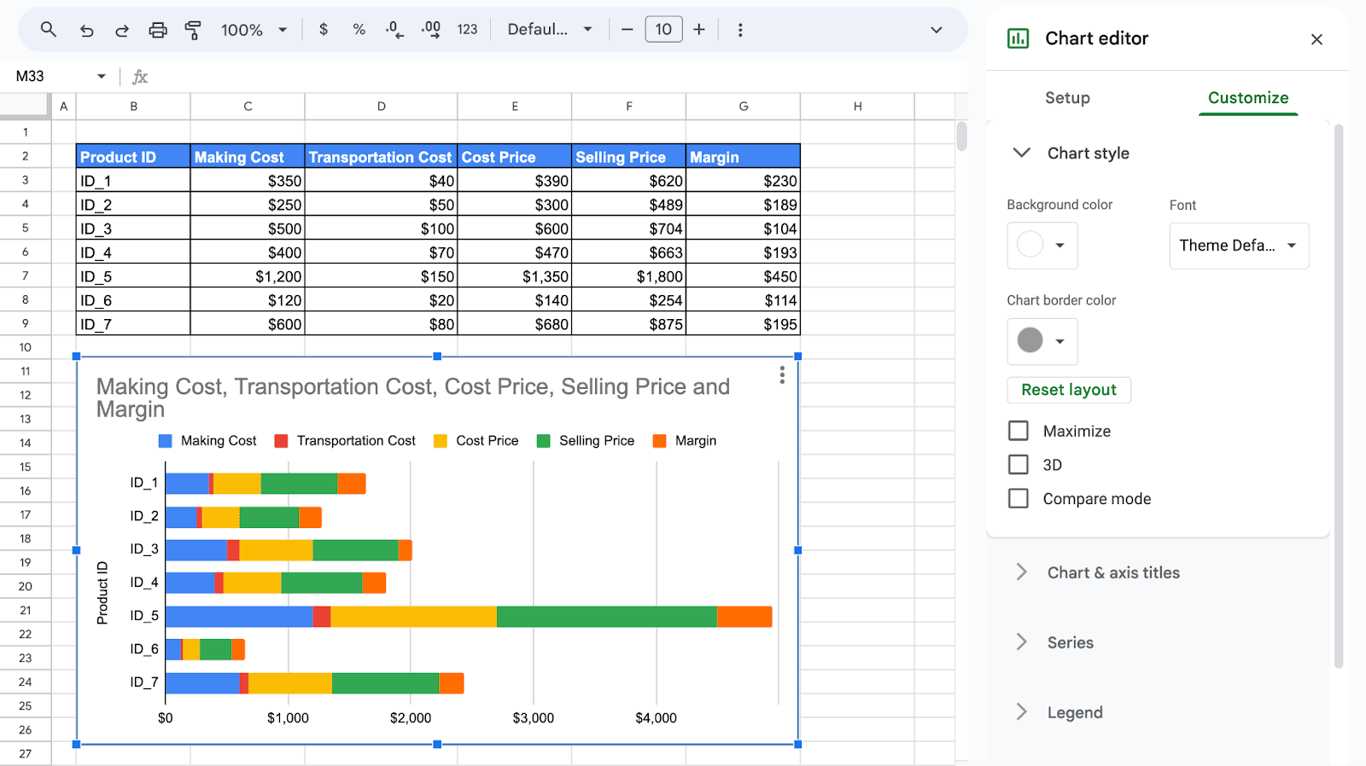This screenshot has height=766, width=1366.
Task: Close the Chart editor panel
Action: click(x=1316, y=39)
